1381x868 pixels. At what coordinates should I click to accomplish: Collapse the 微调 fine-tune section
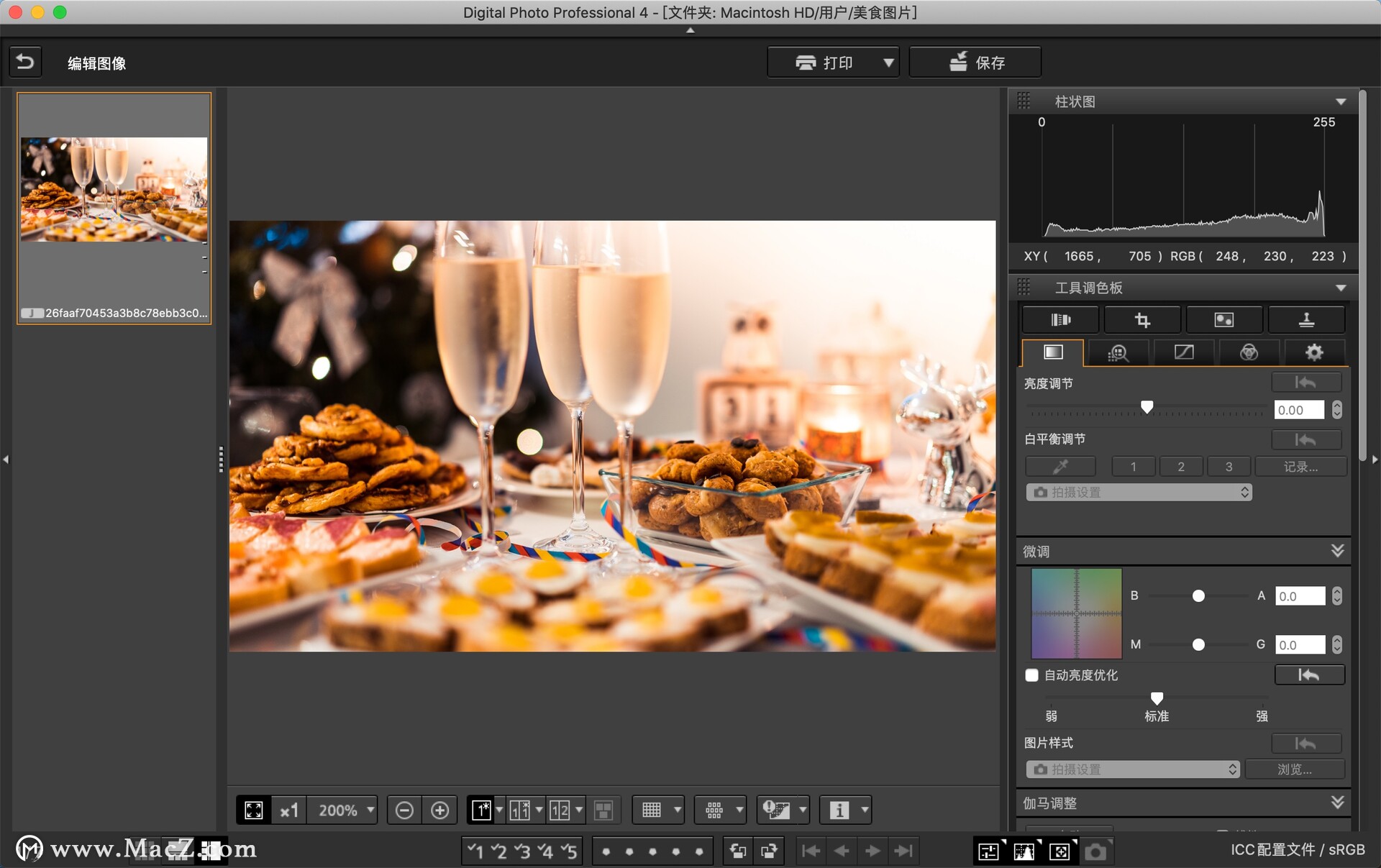pyautogui.click(x=1337, y=551)
